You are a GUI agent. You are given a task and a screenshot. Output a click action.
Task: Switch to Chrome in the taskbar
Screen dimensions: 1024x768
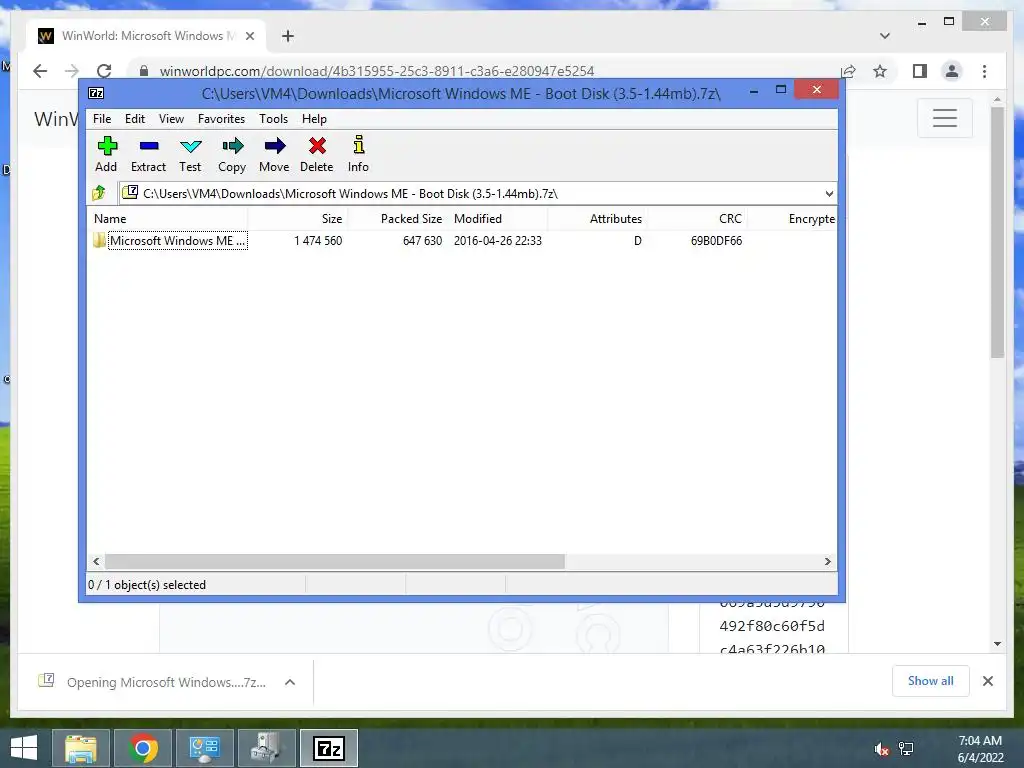coord(143,748)
